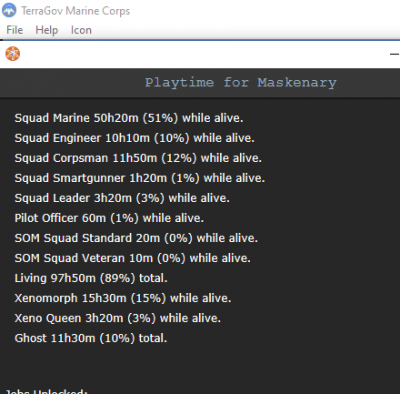400x394 pixels.
Task: Click the orange atom icon in popup header
Action: coord(13,54)
